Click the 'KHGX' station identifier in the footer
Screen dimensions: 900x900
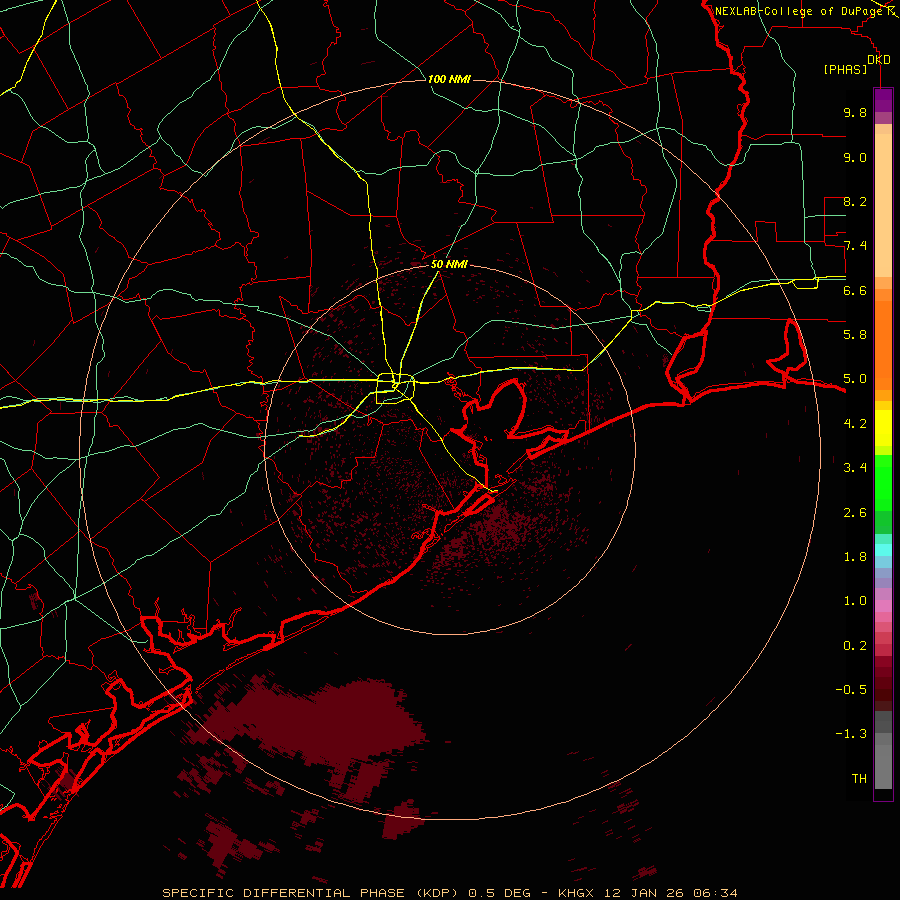[576, 893]
